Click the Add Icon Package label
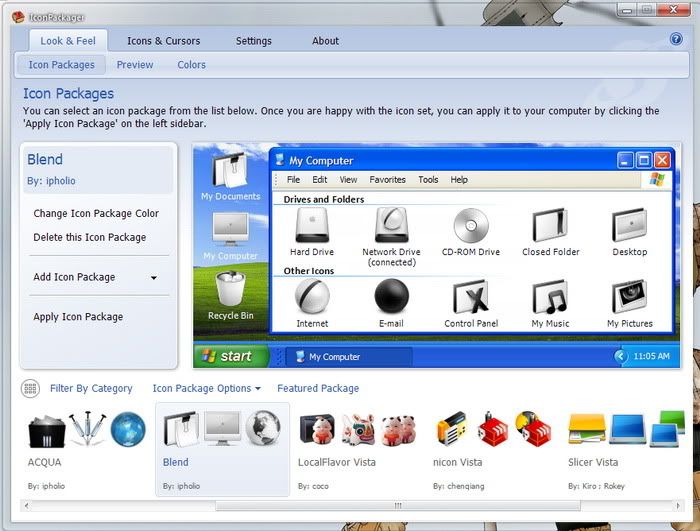Screen dimensions: 700x531 click(74, 277)
